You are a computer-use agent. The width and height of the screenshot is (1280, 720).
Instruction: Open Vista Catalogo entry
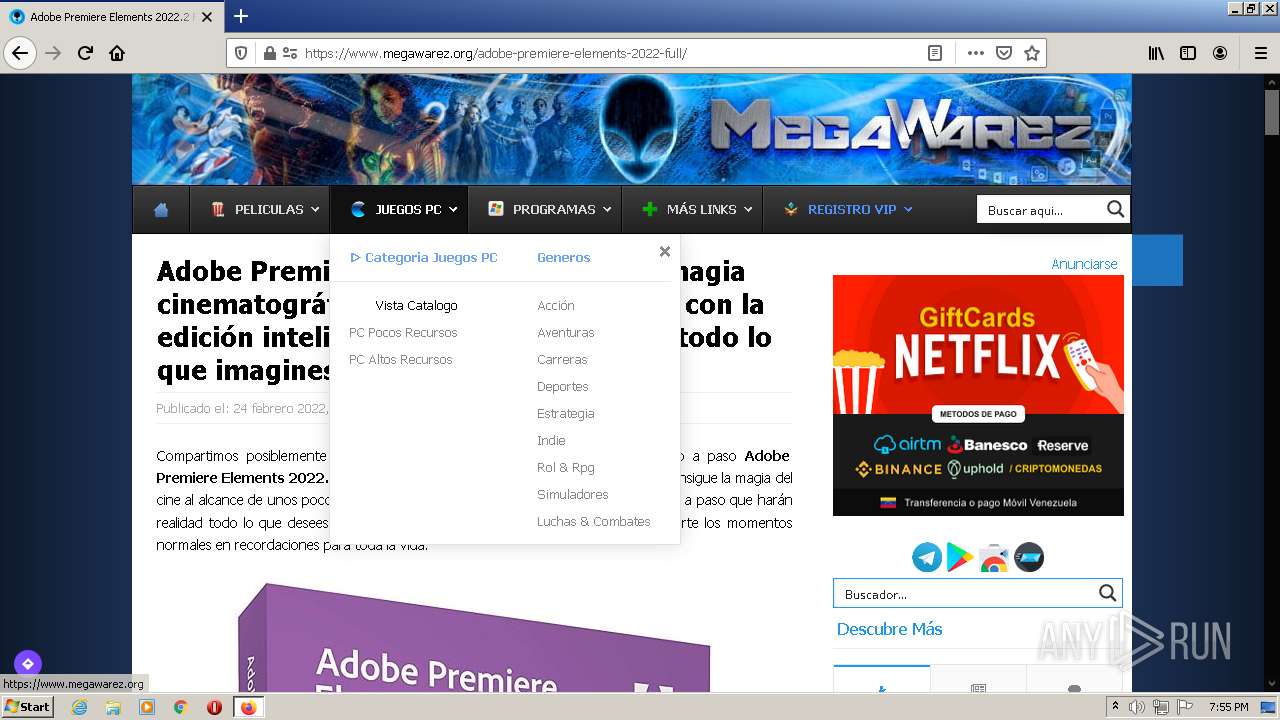coord(416,306)
